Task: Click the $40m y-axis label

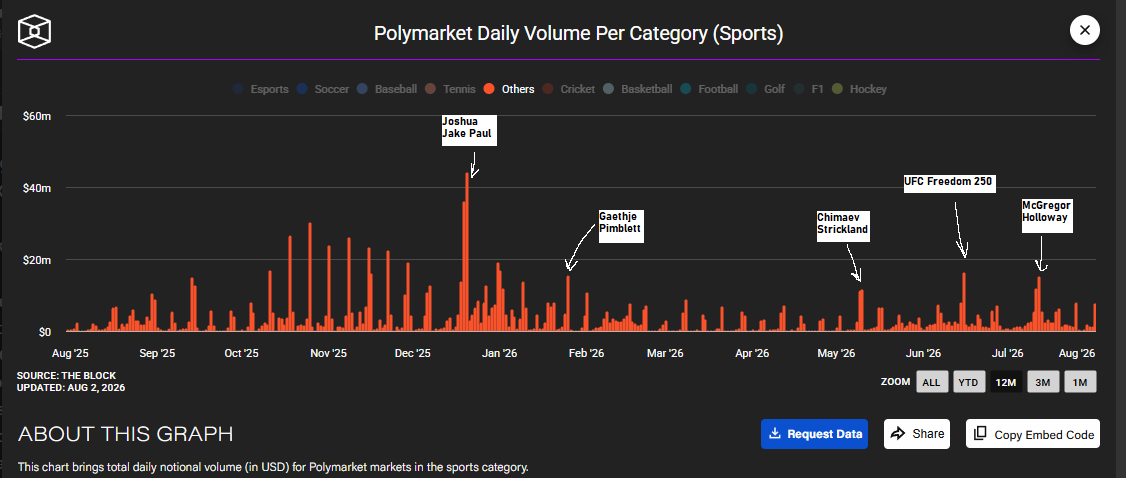Action: click(x=36, y=188)
